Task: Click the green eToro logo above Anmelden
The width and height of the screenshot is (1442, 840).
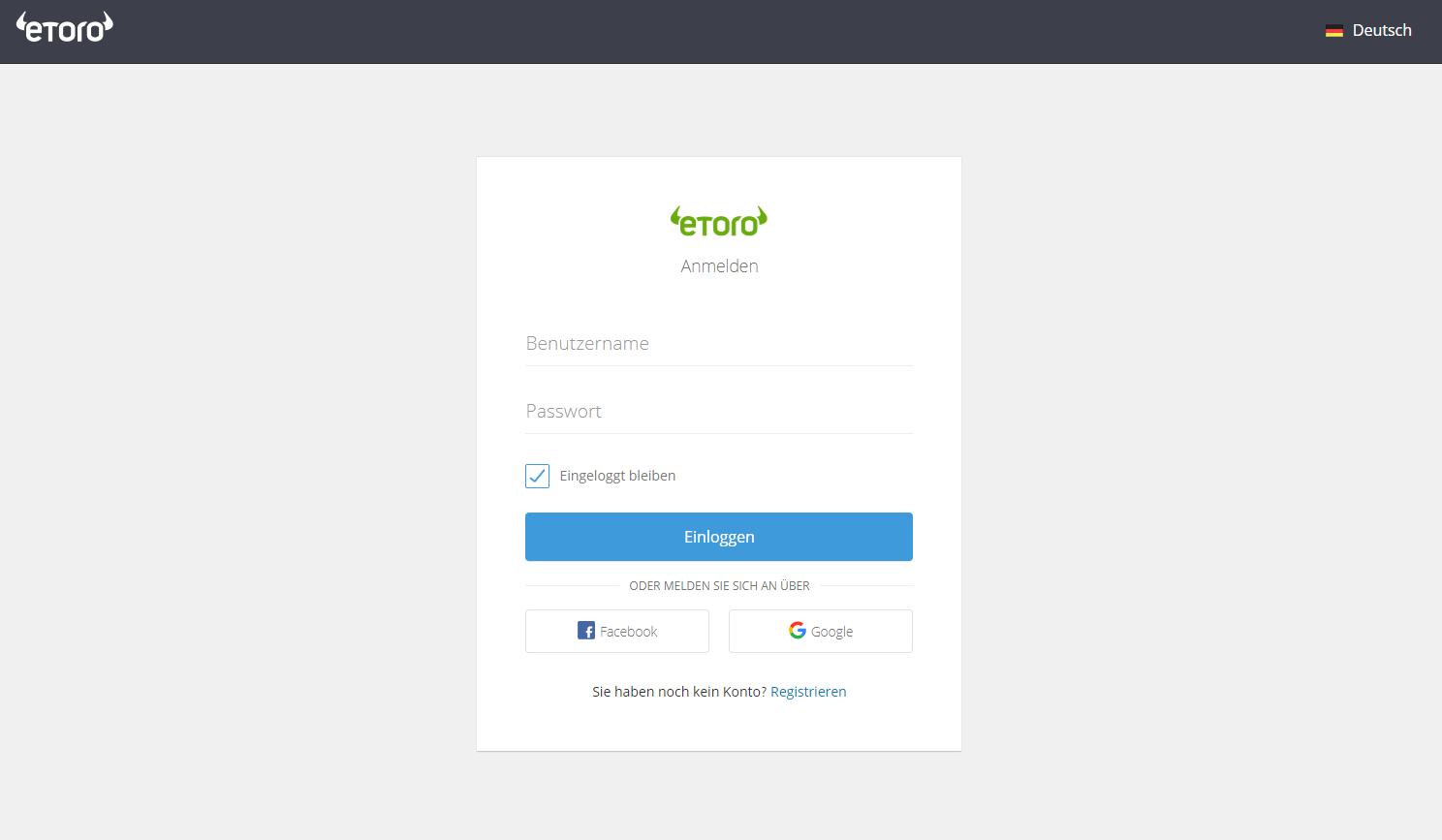Action: point(719,222)
